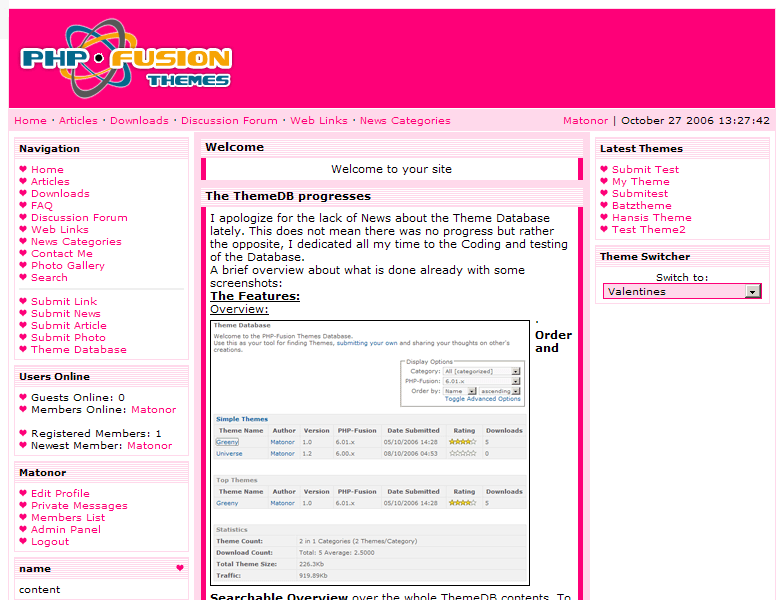Open Submitest in Latest Themes
784x600 pixels.
tap(640, 194)
